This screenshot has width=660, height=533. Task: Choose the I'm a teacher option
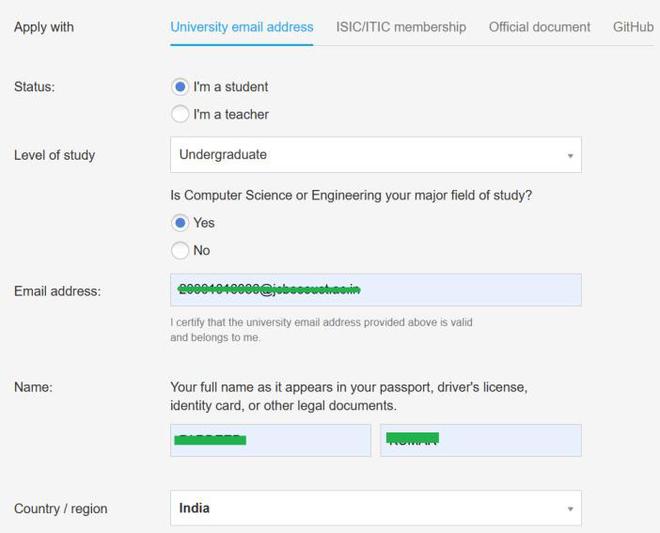pyautogui.click(x=180, y=114)
